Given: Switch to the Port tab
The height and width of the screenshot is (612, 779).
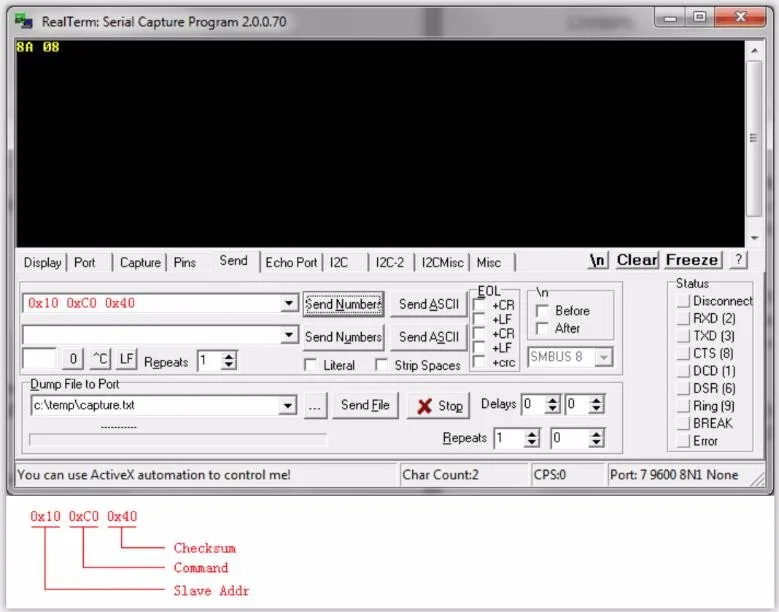Looking at the screenshot, I should point(84,262).
